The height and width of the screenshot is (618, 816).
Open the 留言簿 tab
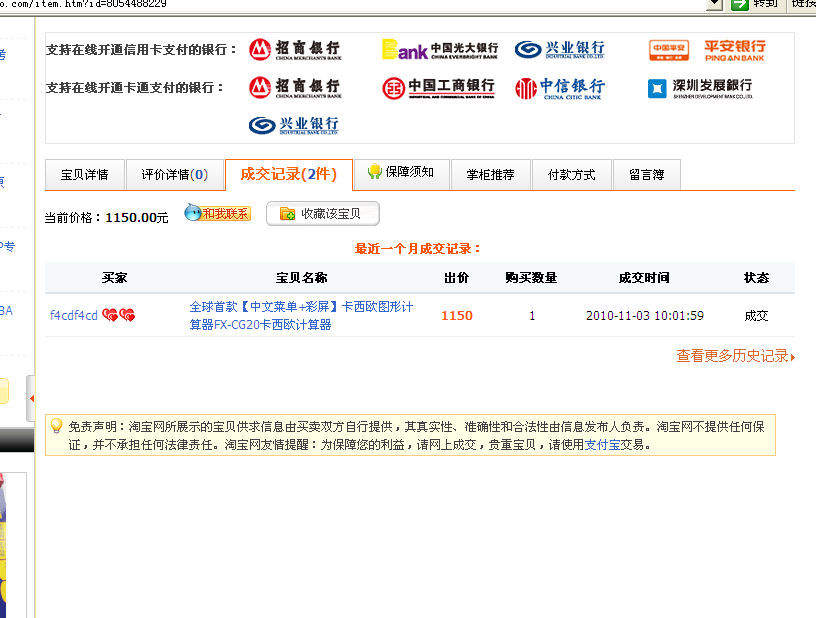pyautogui.click(x=647, y=175)
